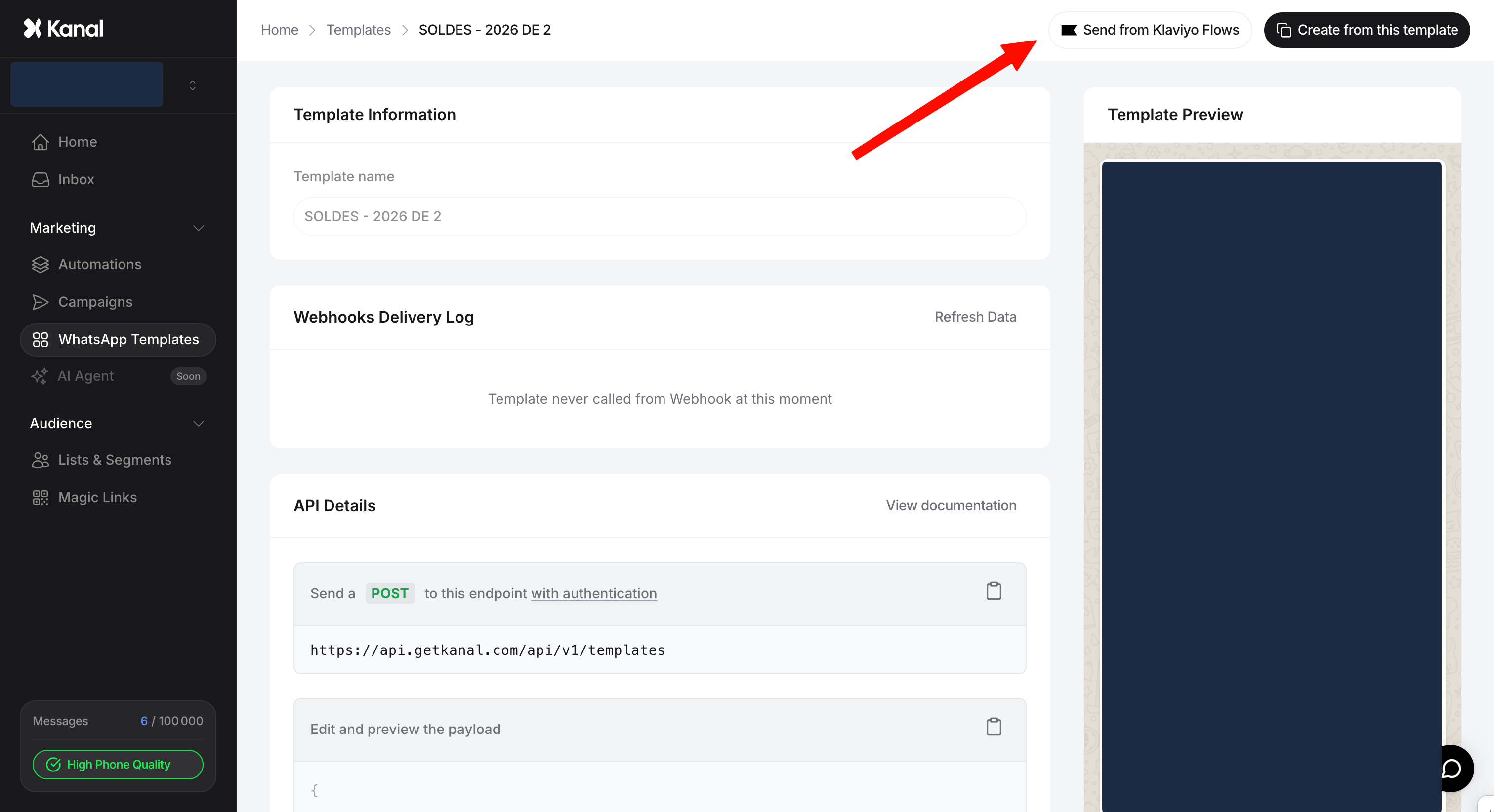This screenshot has height=812, width=1494.
Task: Open Campaigns in the sidebar
Action: tap(95, 302)
